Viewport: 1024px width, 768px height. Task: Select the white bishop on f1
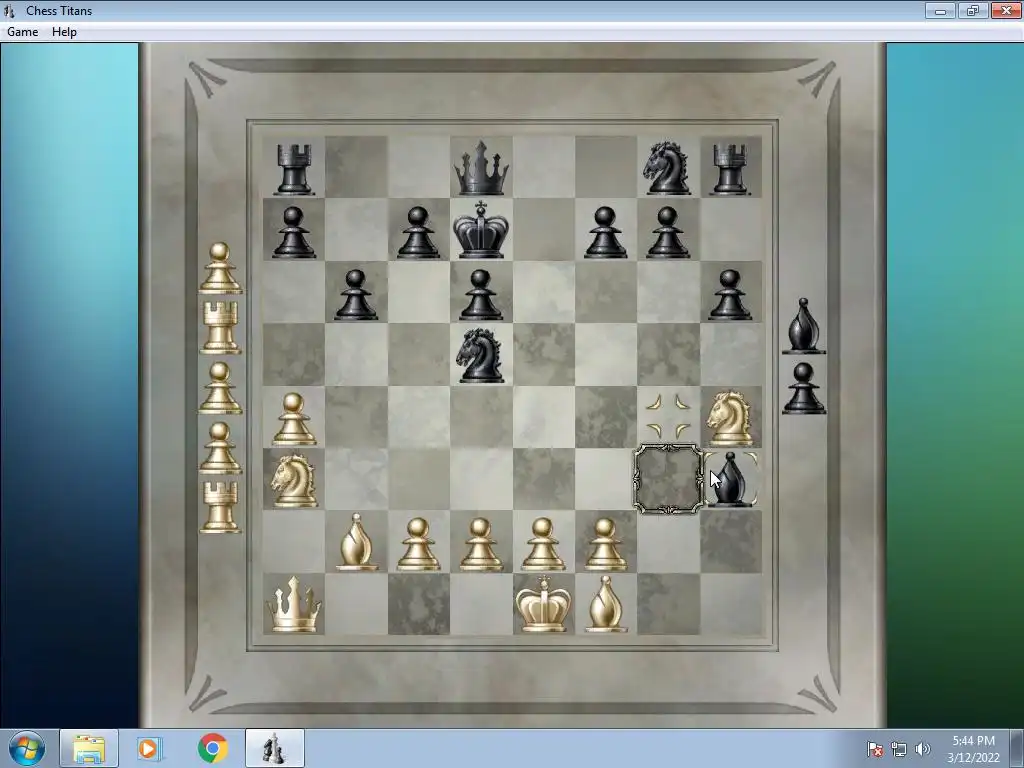(605, 604)
